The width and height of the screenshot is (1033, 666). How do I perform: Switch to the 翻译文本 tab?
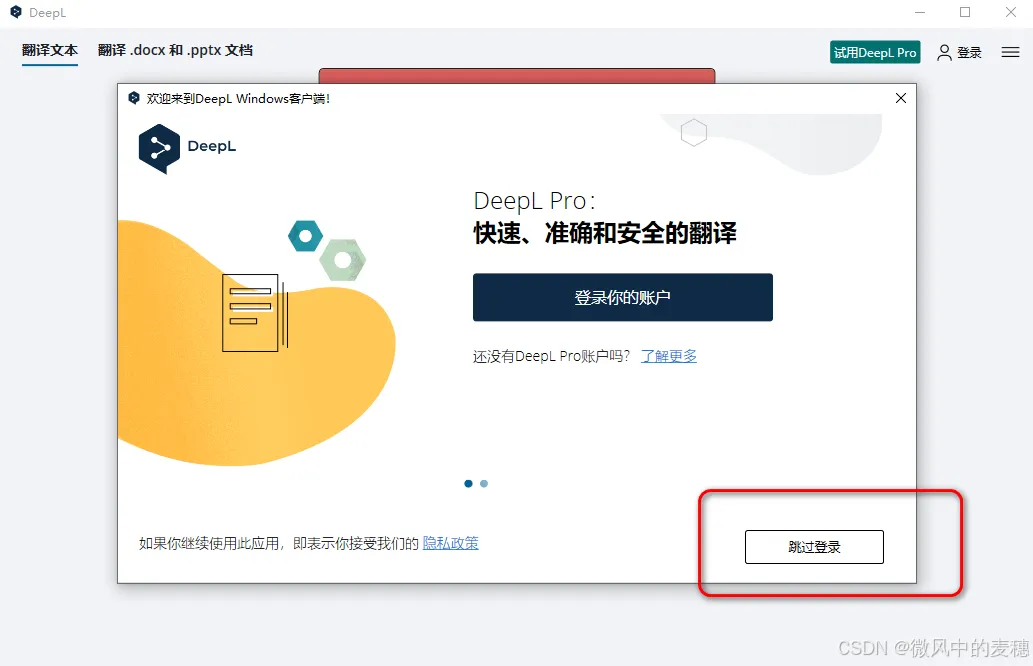[x=49, y=51]
